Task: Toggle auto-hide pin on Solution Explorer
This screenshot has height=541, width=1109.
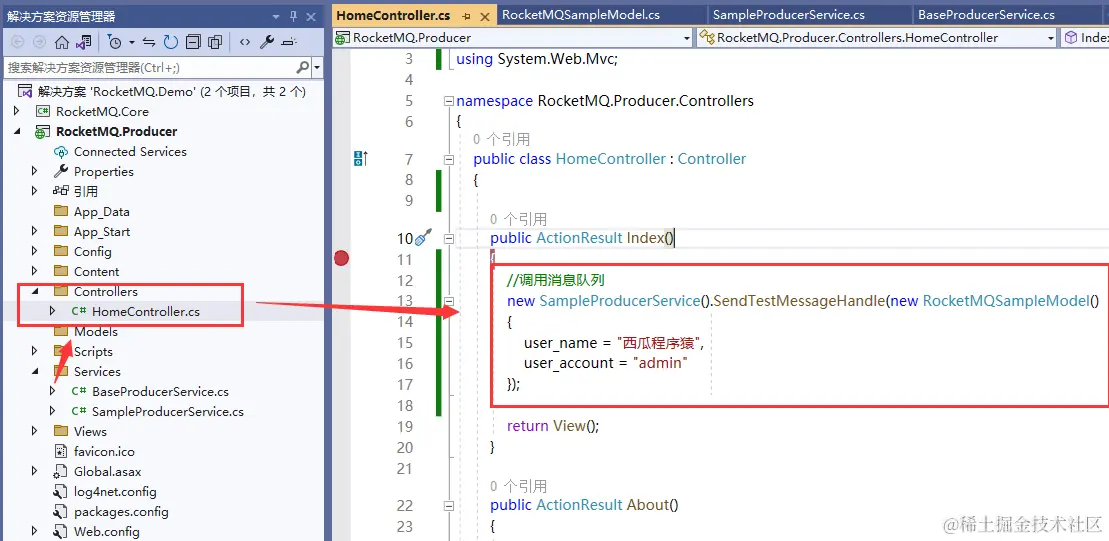Action: coord(294,16)
